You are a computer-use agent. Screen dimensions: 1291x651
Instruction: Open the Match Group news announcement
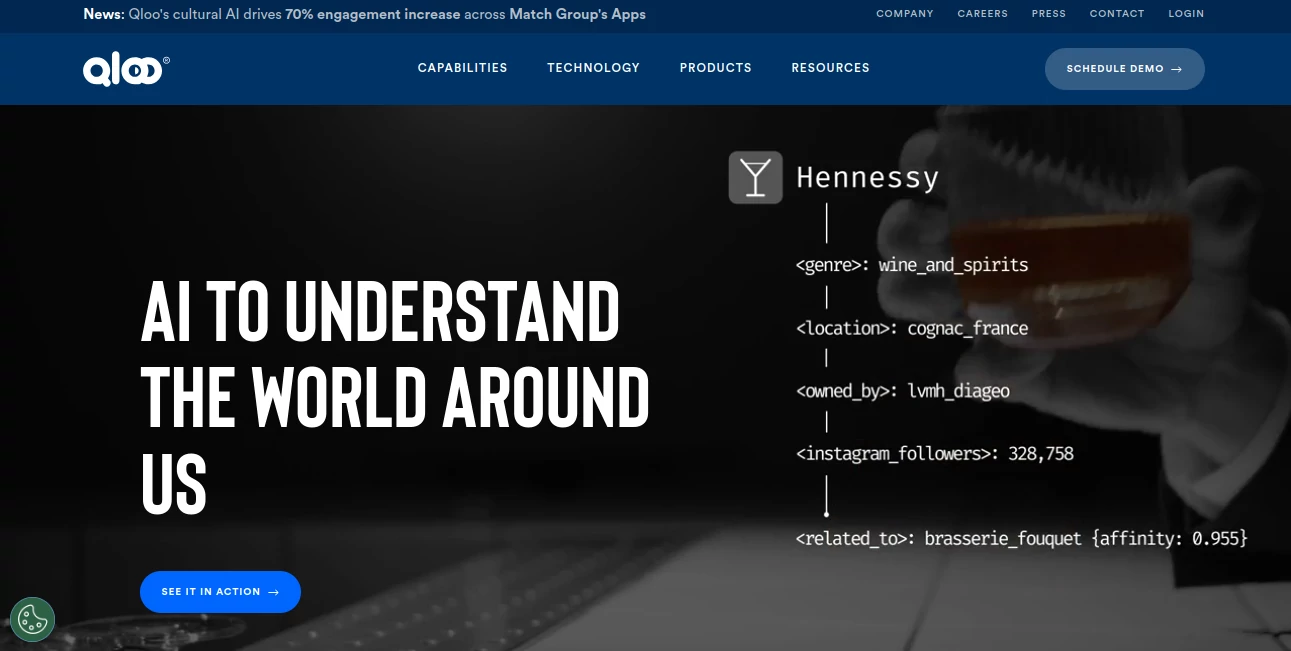364,15
